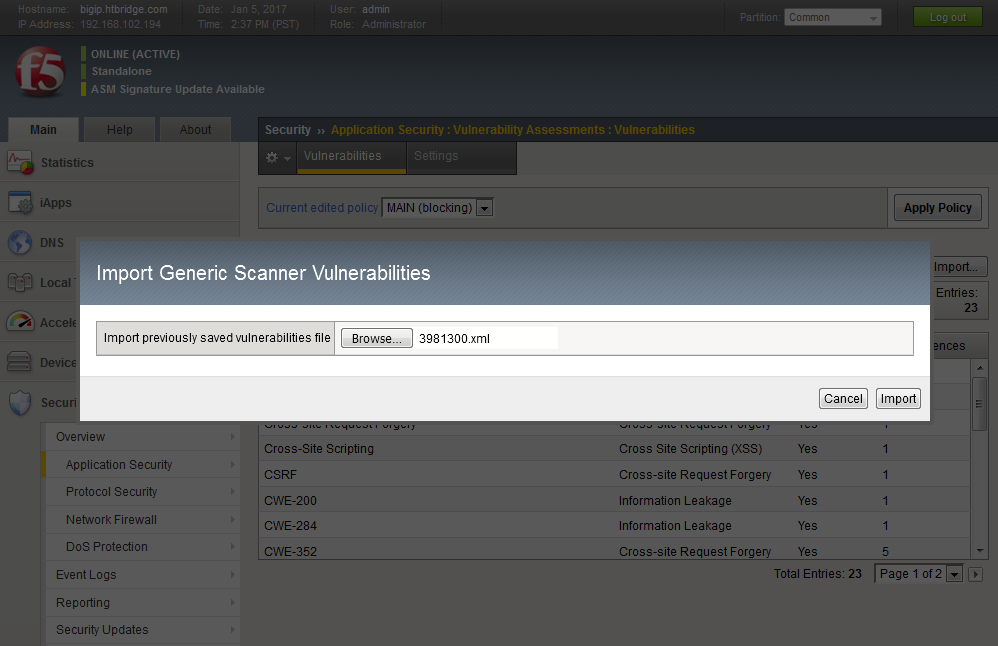Expand the Event Logs menu item
This screenshot has height=646, width=998.
140,575
